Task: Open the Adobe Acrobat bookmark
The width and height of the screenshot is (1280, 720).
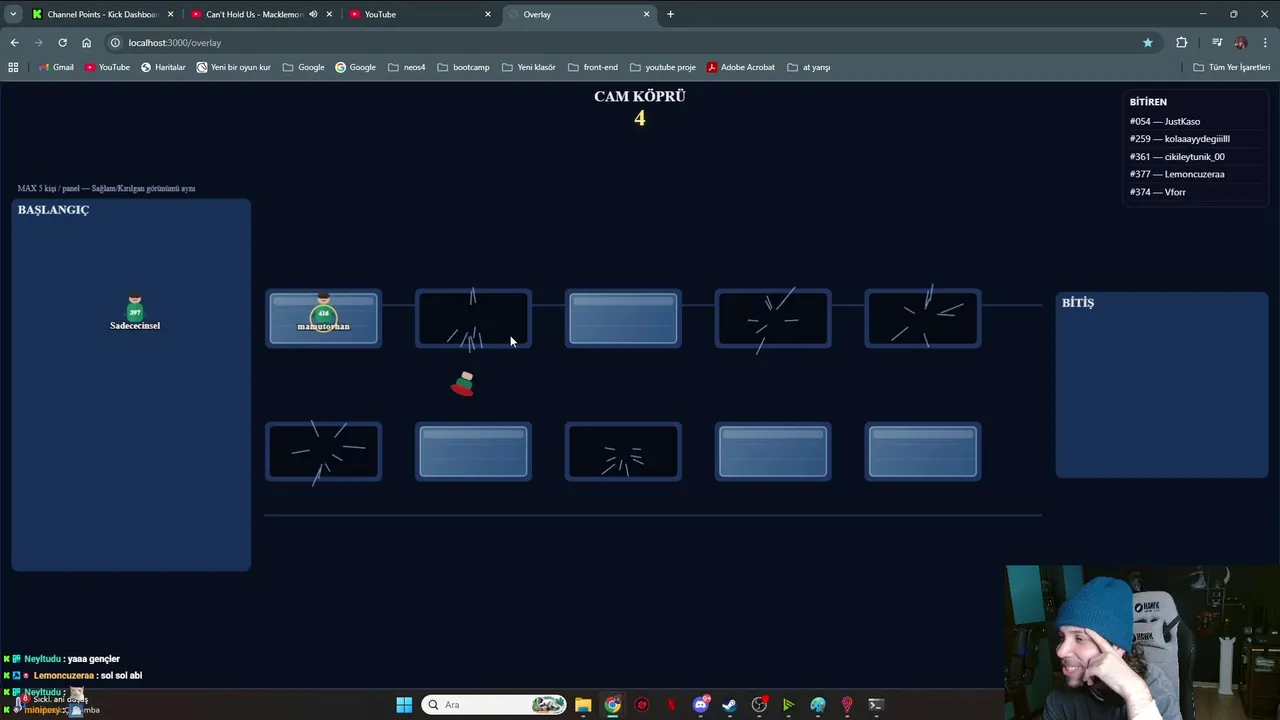Action: [741, 67]
